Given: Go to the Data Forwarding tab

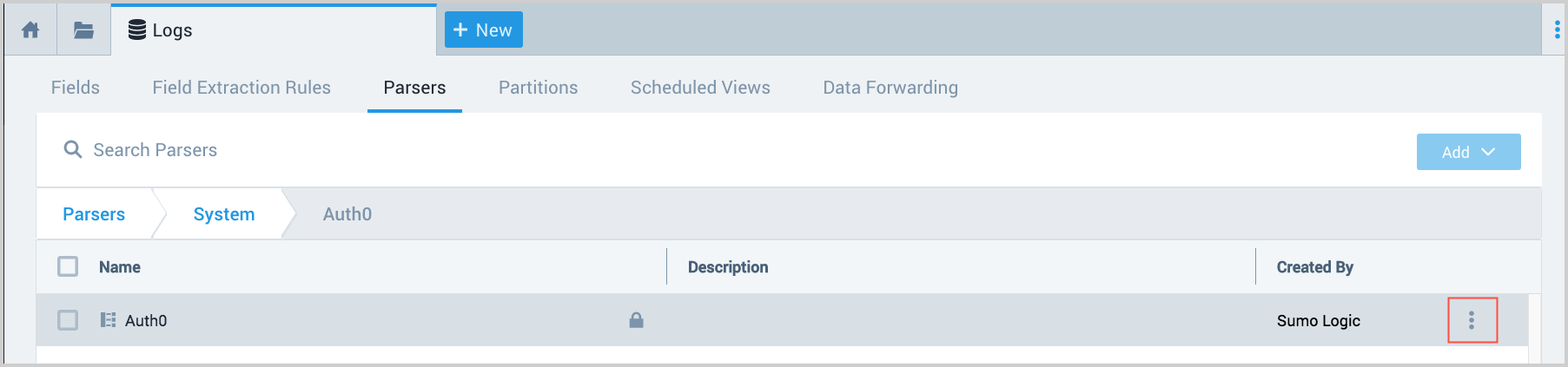Looking at the screenshot, I should tap(890, 88).
